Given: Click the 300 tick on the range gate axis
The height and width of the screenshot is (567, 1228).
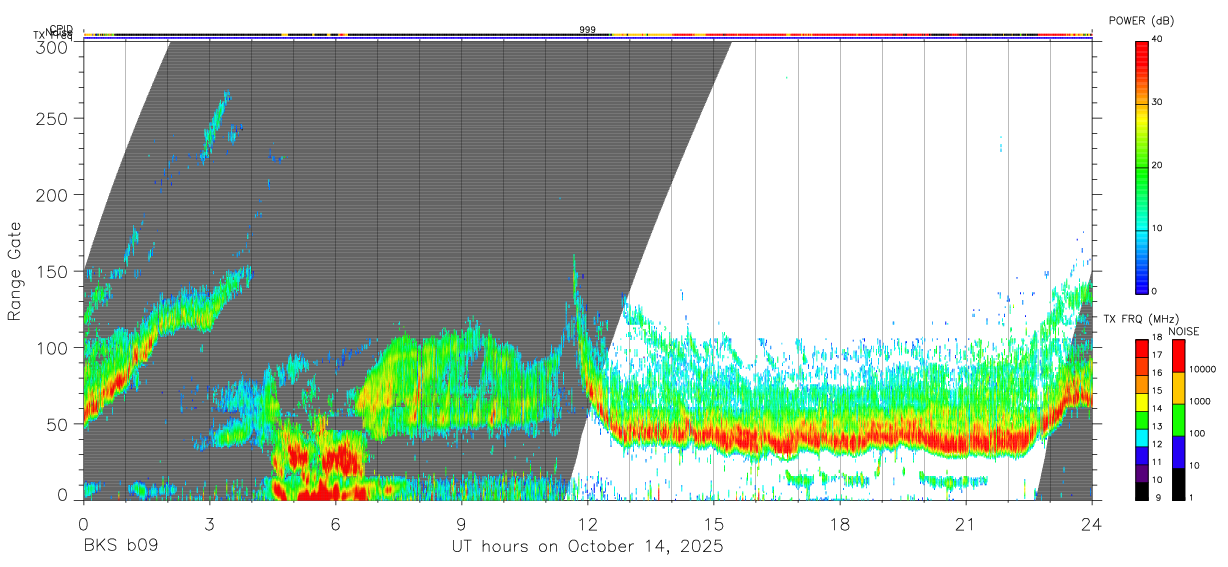Looking at the screenshot, I should click(52, 47).
